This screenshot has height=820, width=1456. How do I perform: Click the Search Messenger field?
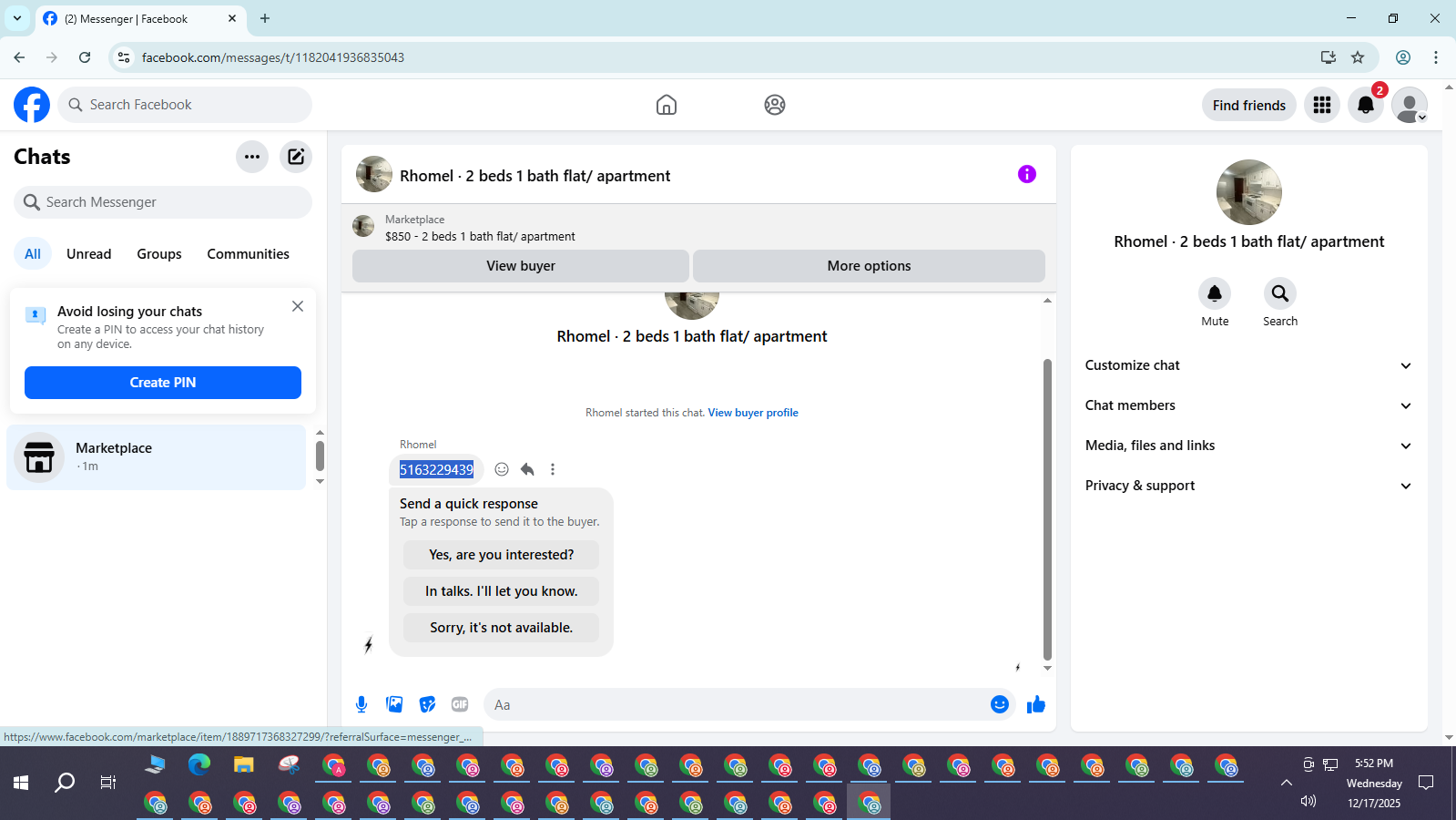pyautogui.click(x=163, y=202)
